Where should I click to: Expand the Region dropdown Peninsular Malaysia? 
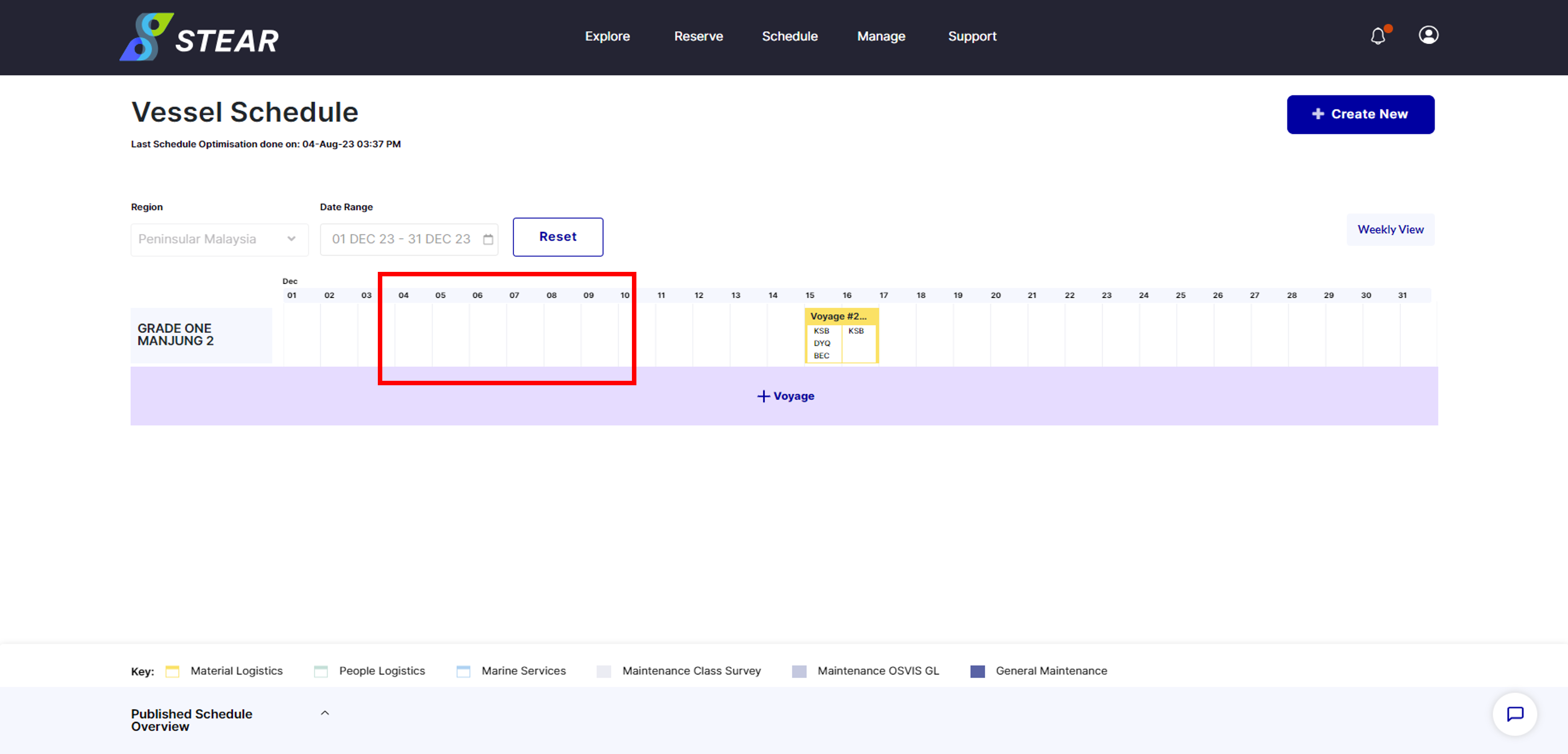coord(219,239)
